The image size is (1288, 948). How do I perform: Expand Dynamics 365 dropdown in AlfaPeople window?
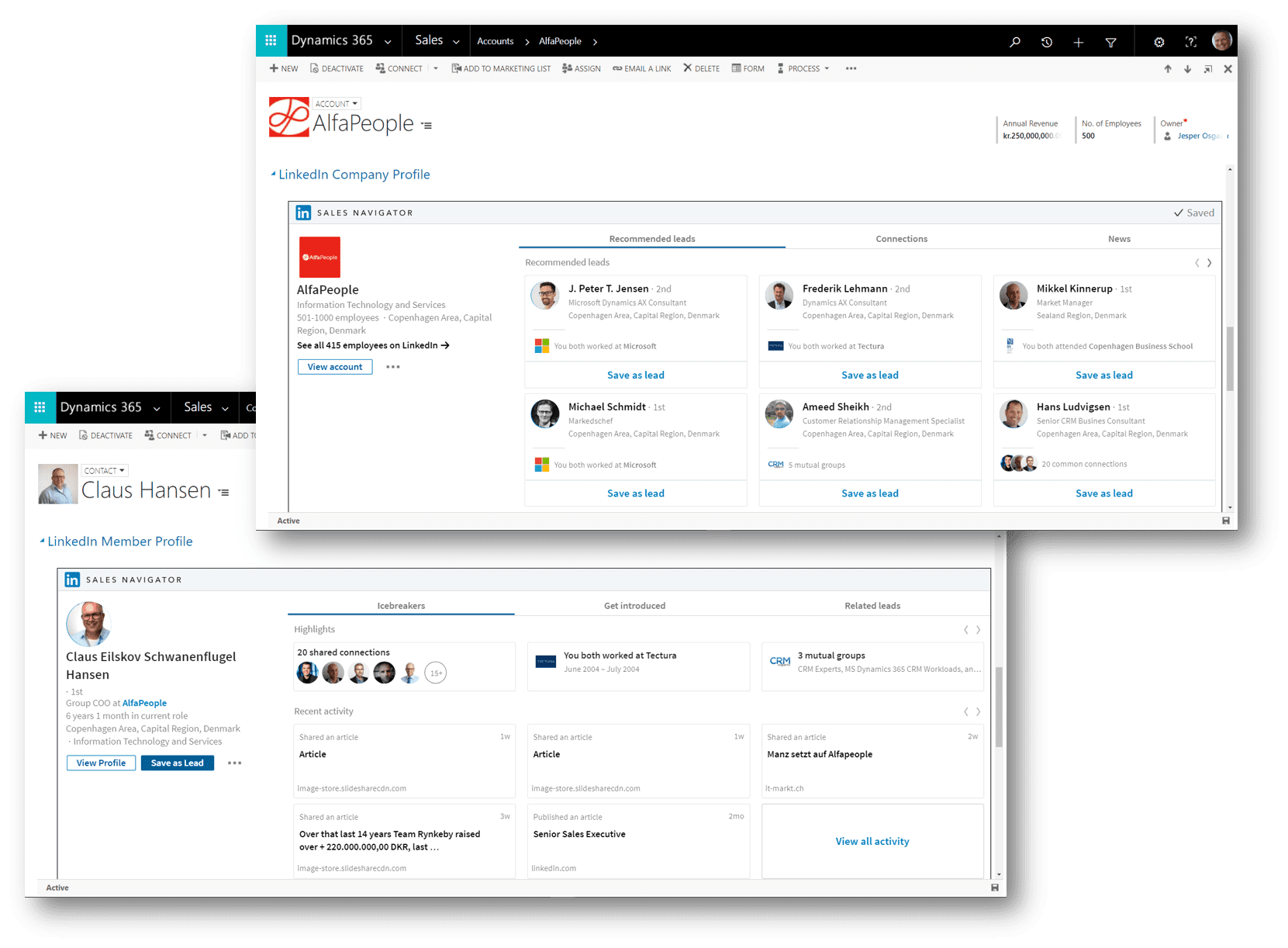tap(388, 42)
